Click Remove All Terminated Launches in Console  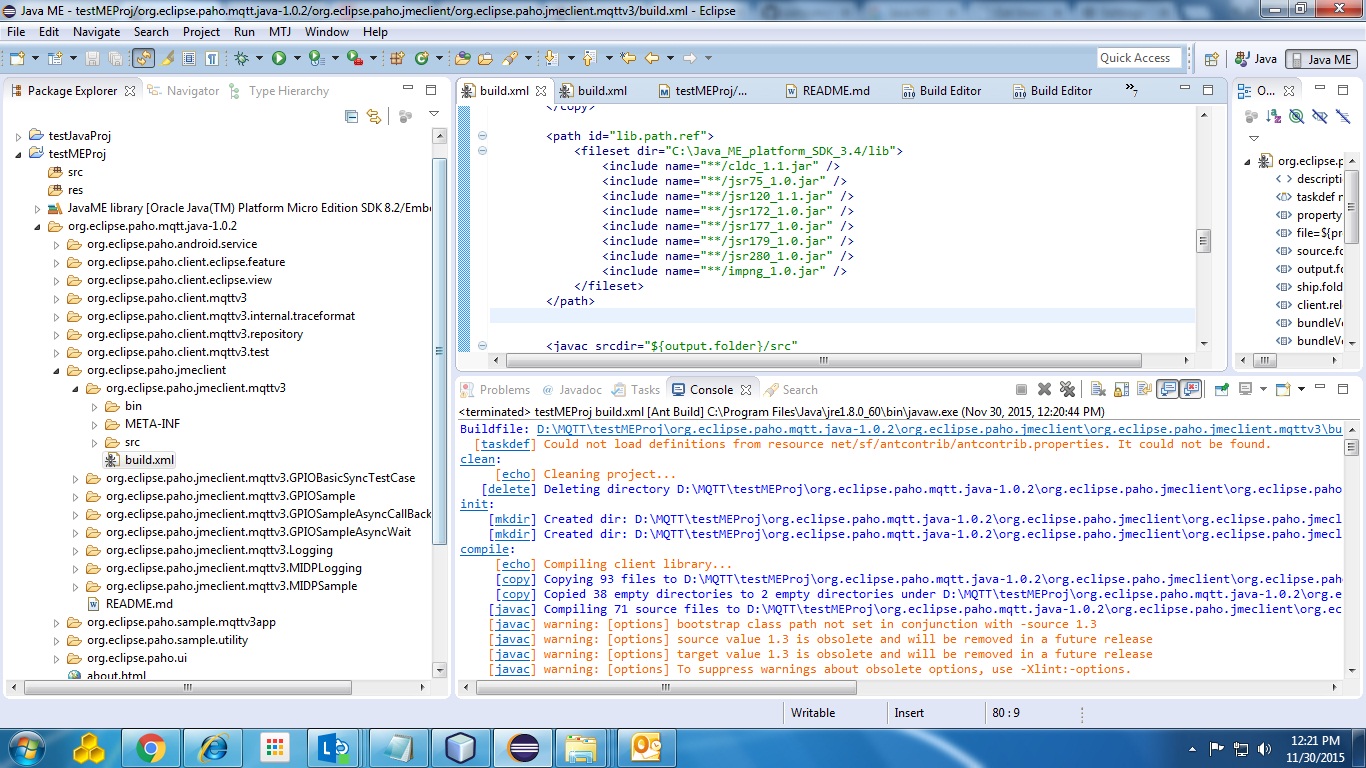[1067, 389]
